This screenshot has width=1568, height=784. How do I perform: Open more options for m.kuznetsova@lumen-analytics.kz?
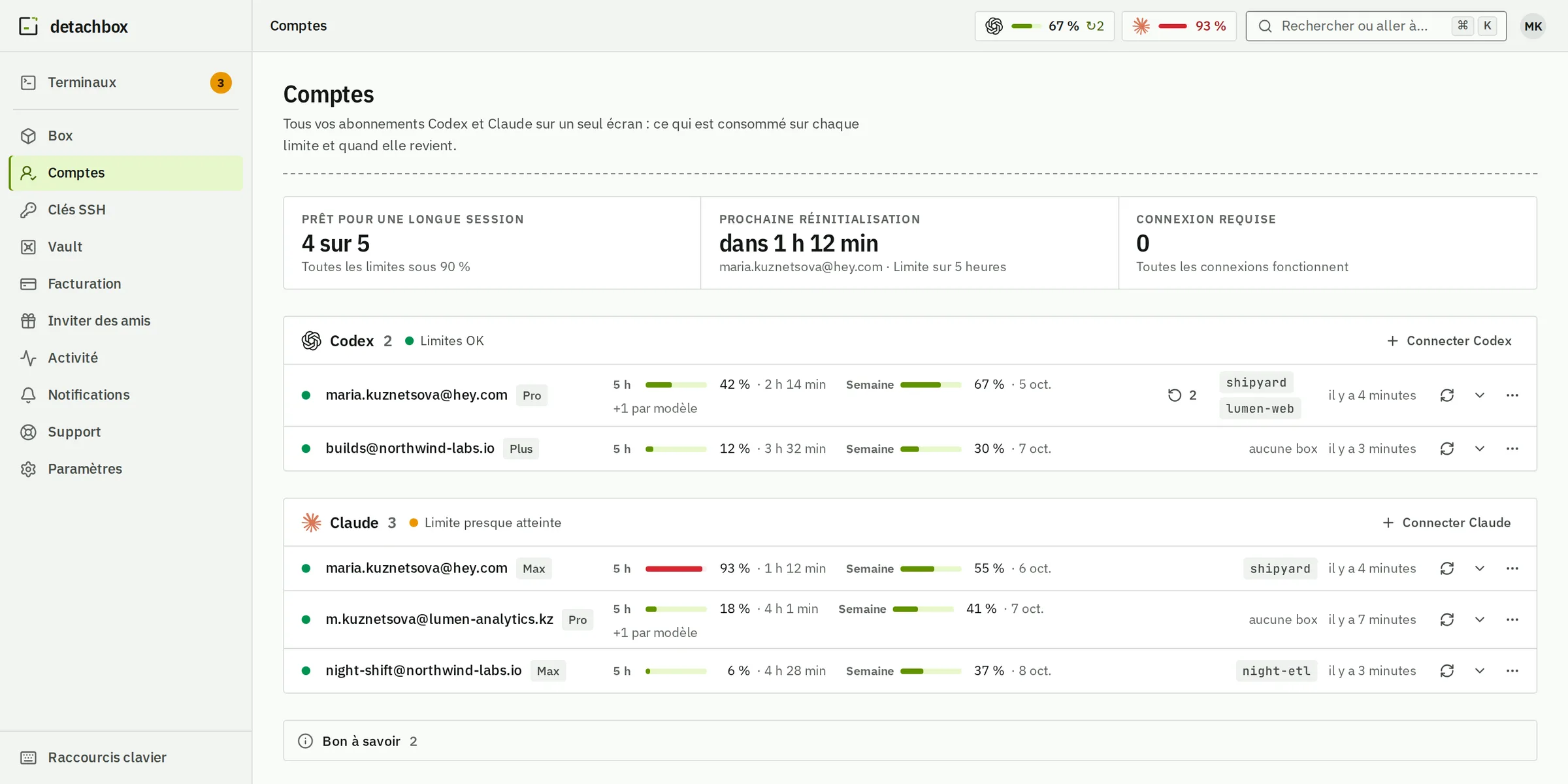[x=1512, y=619]
